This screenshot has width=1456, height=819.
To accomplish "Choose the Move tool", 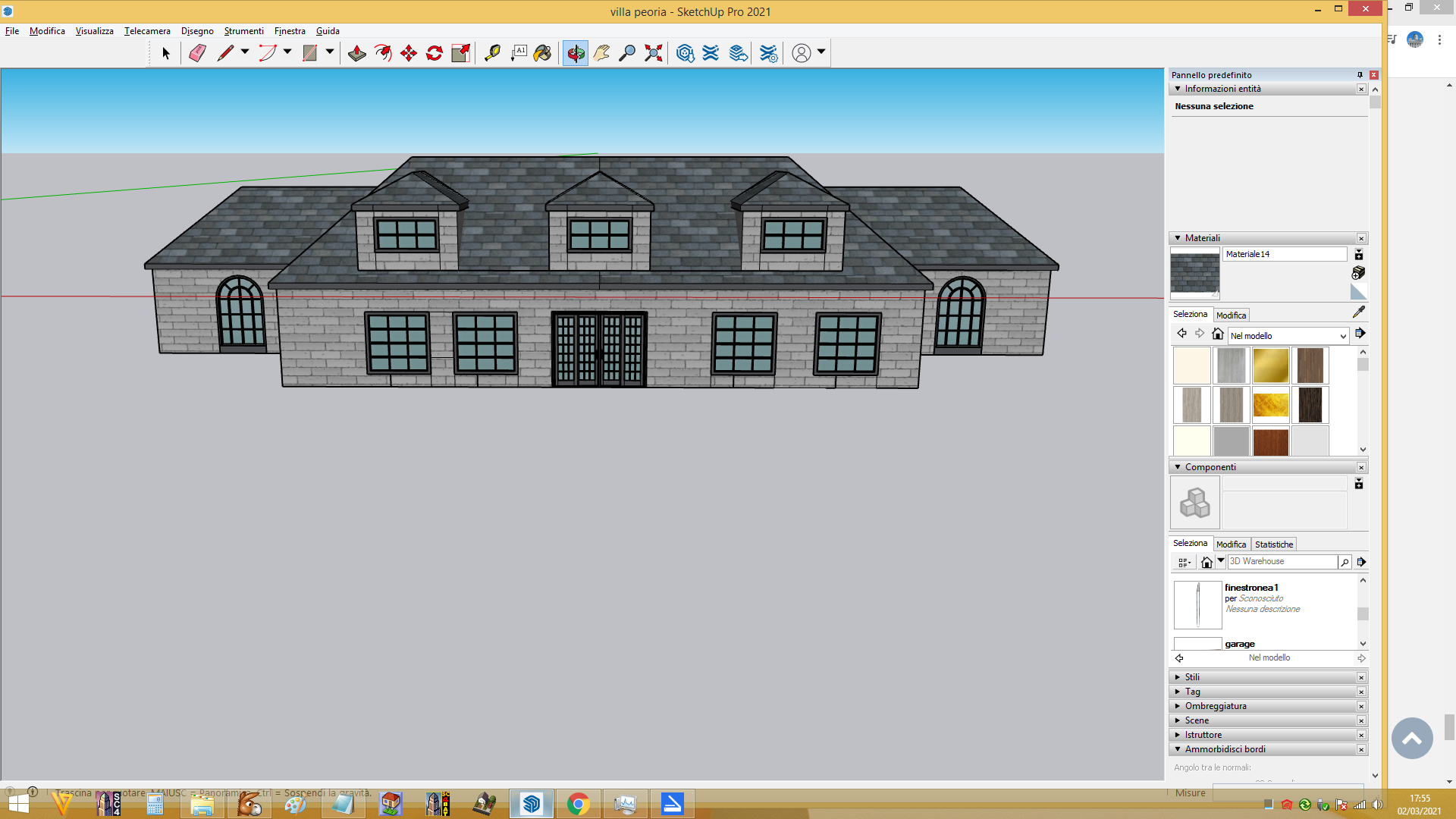I will pos(409,53).
